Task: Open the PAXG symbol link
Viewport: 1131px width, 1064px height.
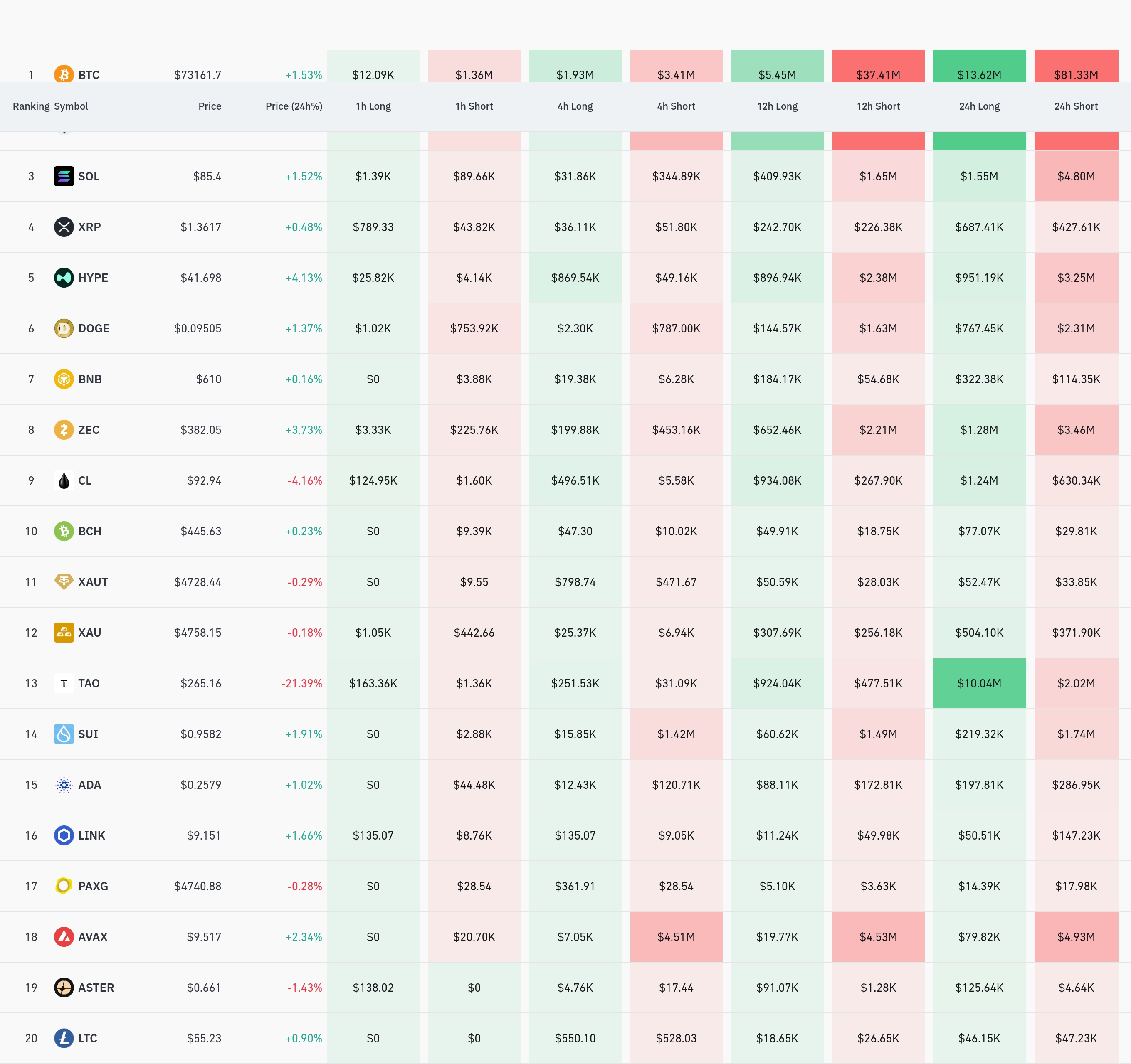Action: [x=93, y=886]
